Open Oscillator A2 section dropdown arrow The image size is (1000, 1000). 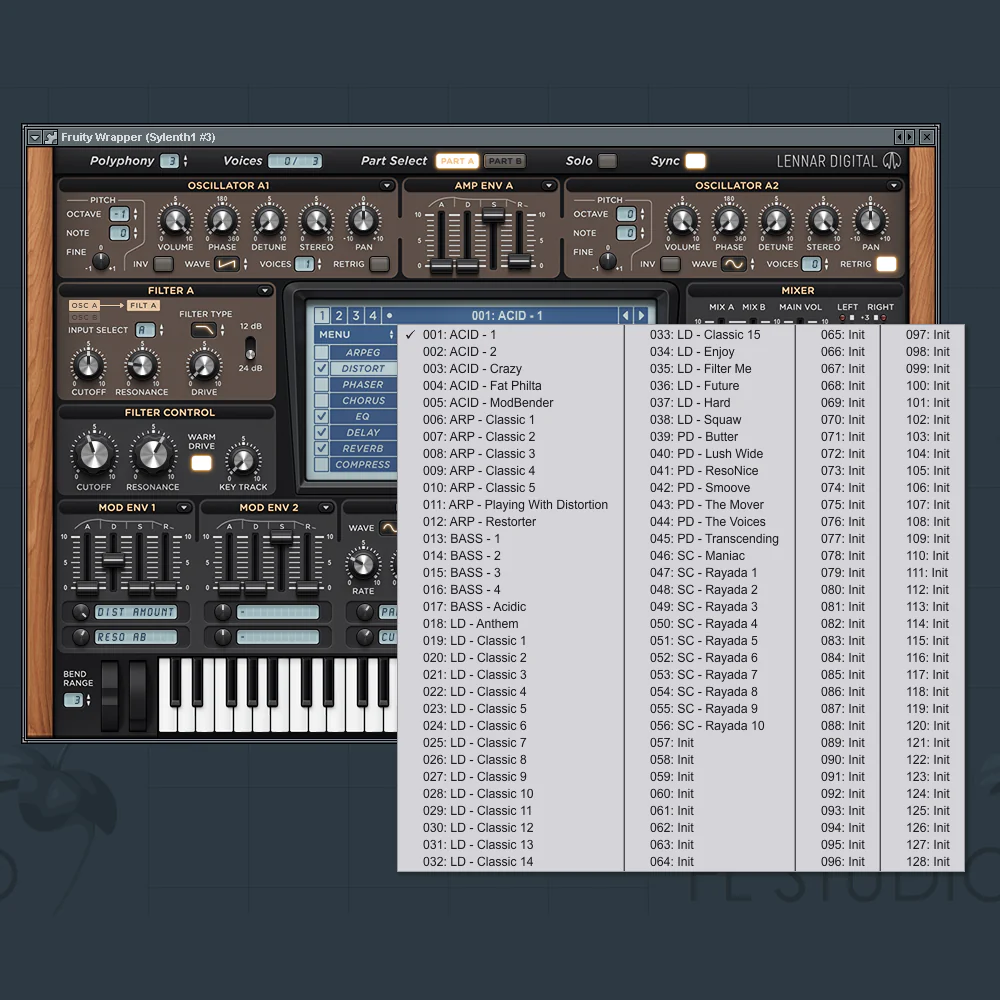893,186
